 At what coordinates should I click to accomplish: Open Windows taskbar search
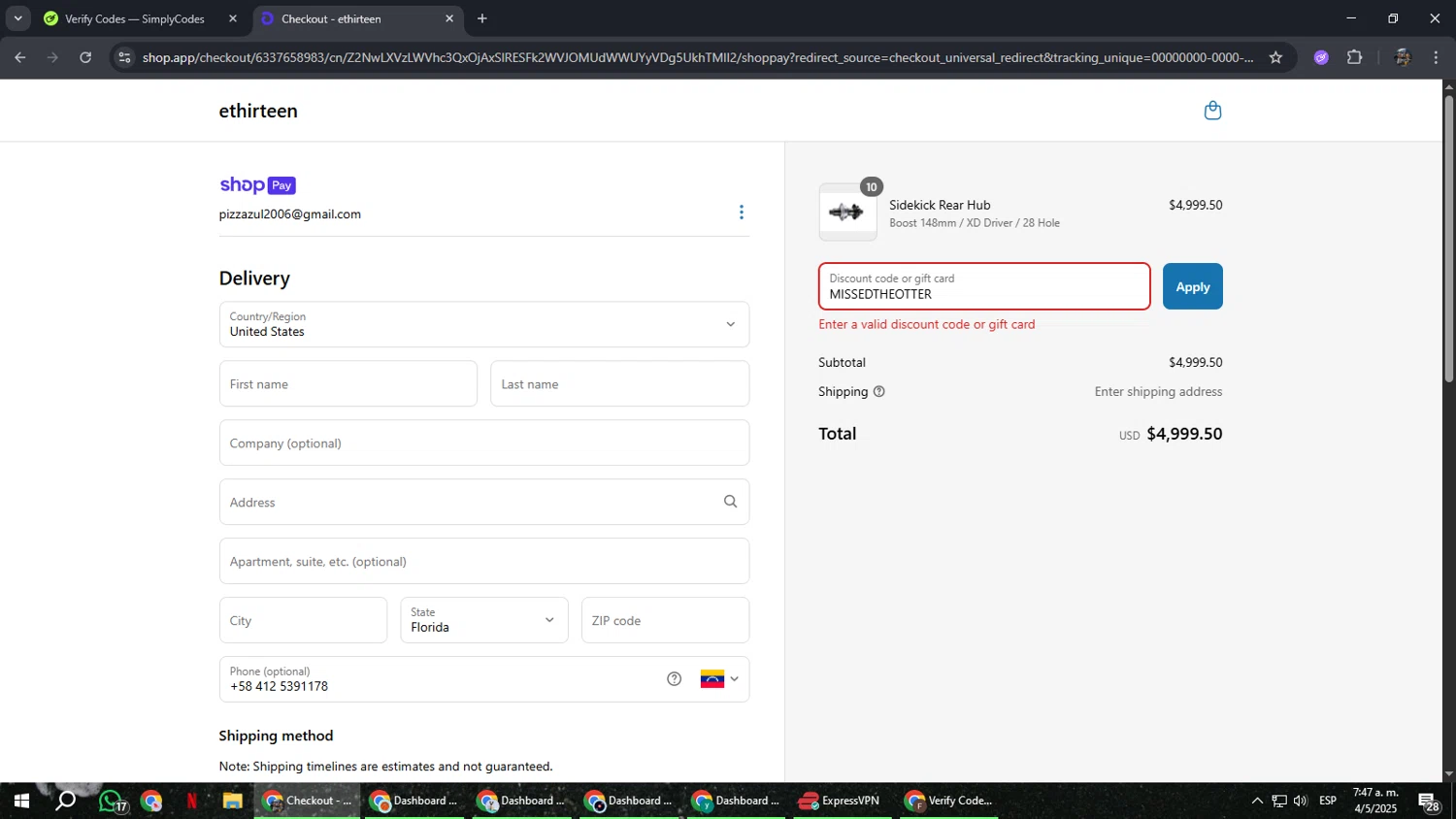point(65,802)
